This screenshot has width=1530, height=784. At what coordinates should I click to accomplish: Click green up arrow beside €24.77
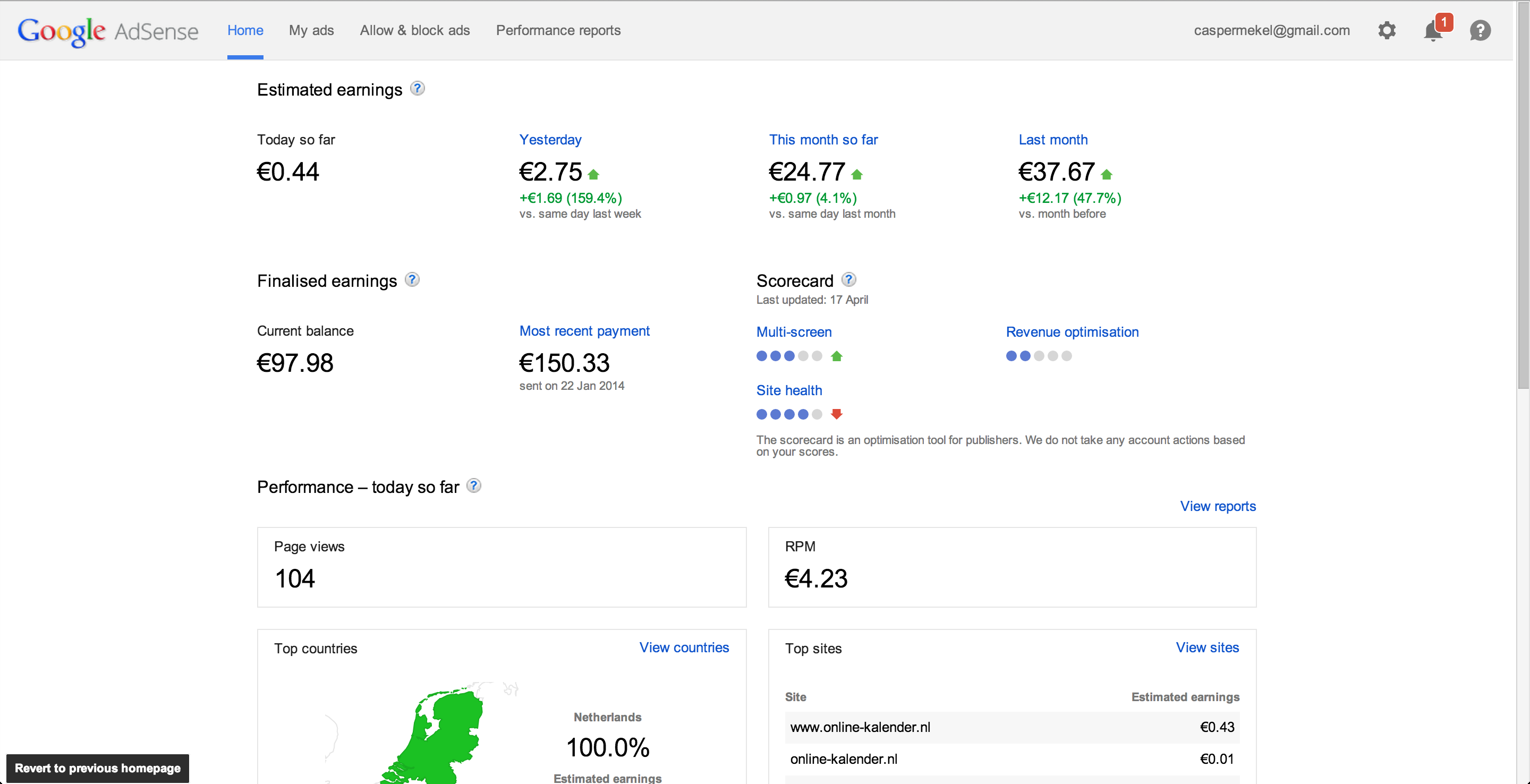856,174
